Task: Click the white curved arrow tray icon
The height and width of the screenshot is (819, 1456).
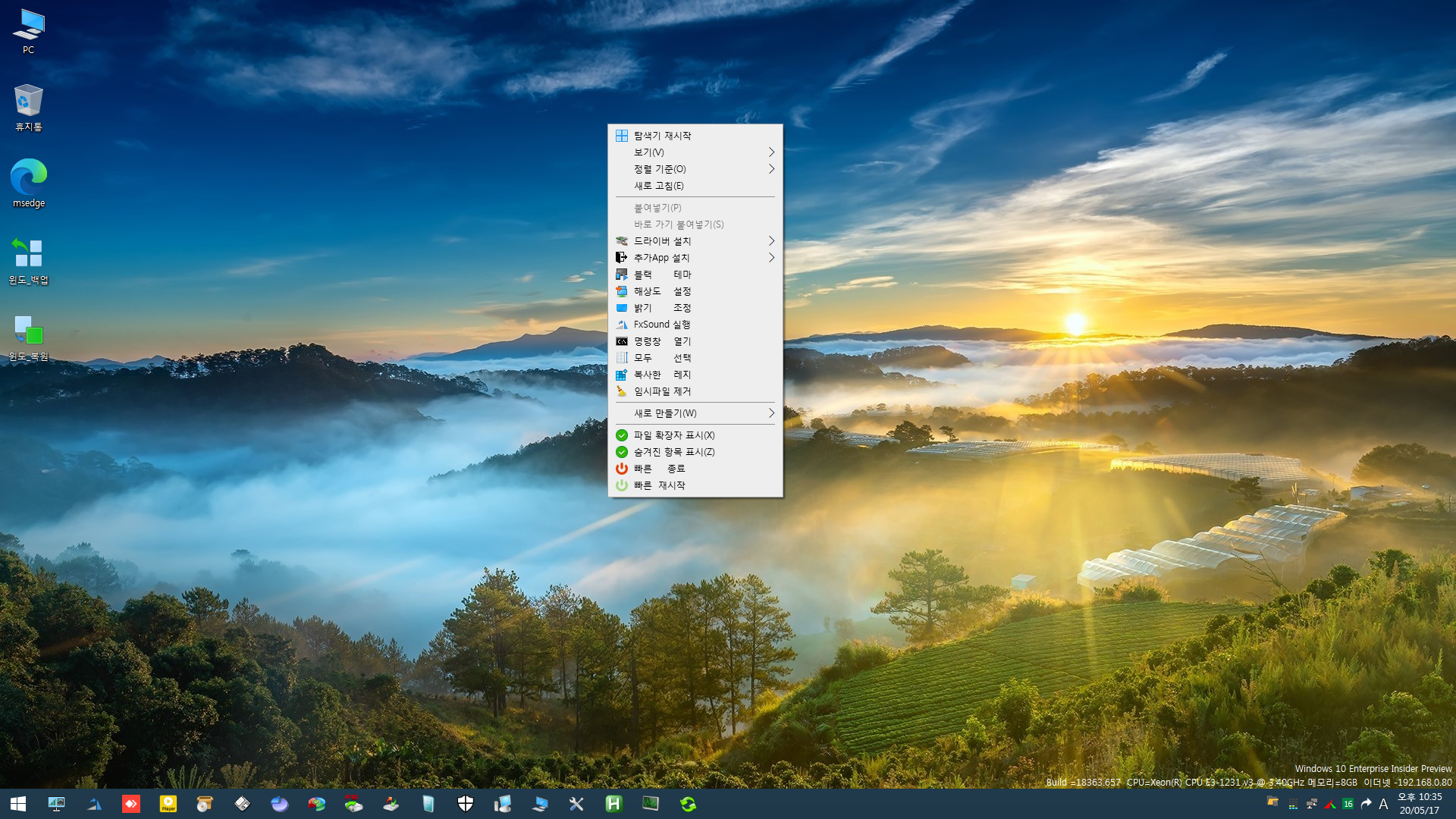Action: [x=1367, y=804]
